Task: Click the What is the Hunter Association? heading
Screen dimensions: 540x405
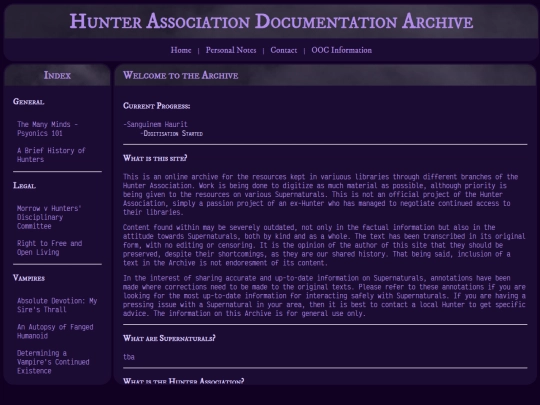Action: tap(184, 381)
